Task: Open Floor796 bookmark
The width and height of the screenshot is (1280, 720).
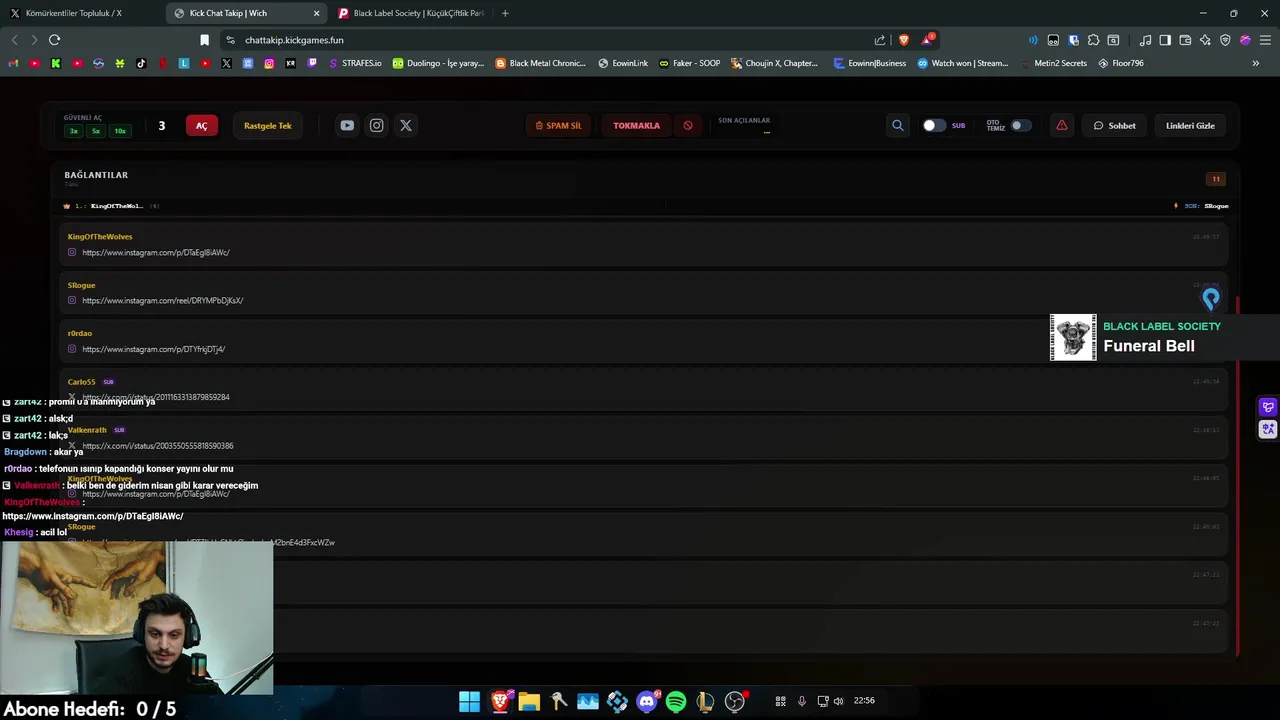Action: [x=1120, y=63]
